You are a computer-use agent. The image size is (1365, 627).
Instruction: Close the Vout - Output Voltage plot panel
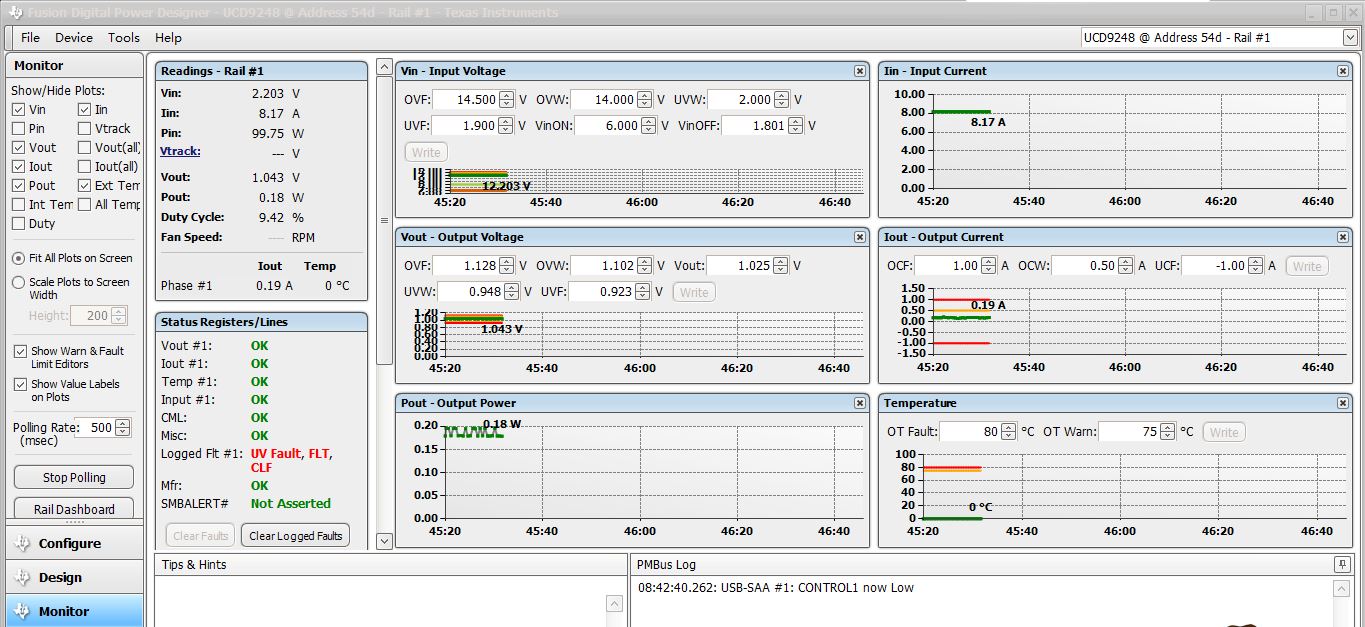pyautogui.click(x=859, y=237)
